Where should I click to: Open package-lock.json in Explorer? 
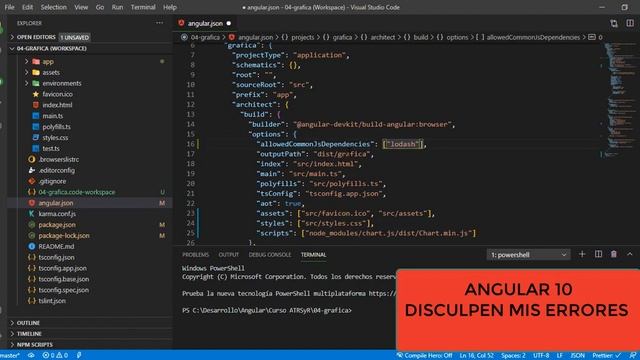[64, 236]
